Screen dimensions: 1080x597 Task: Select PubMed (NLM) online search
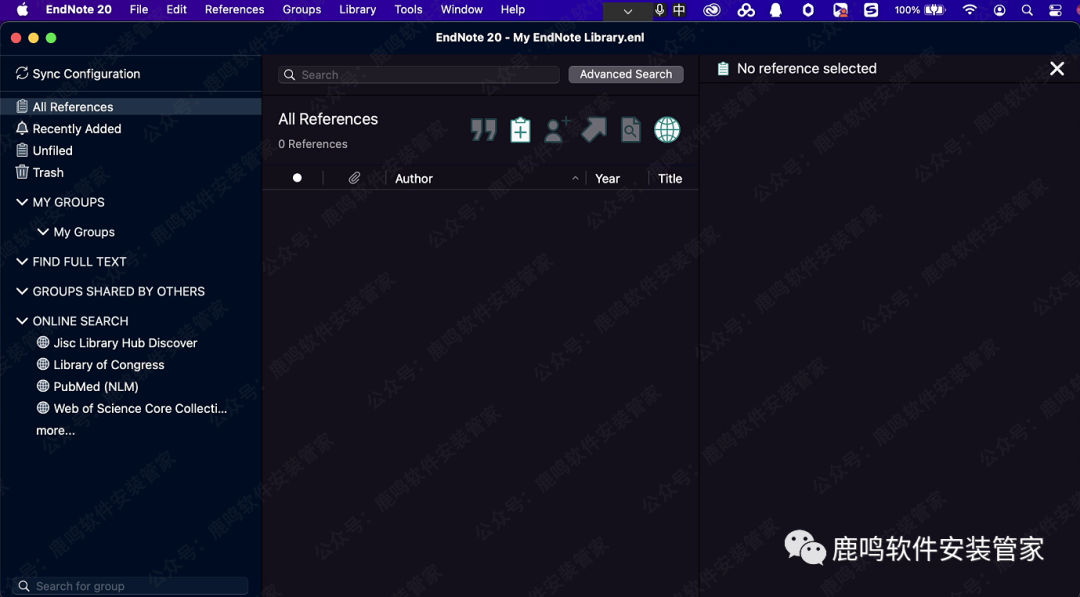[96, 387]
